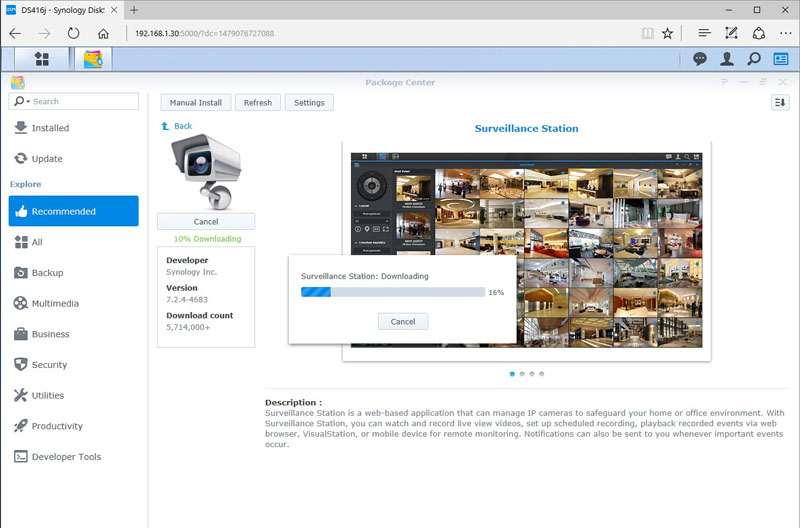
Task: Close the DS416j browser tab
Action: (x=114, y=10)
